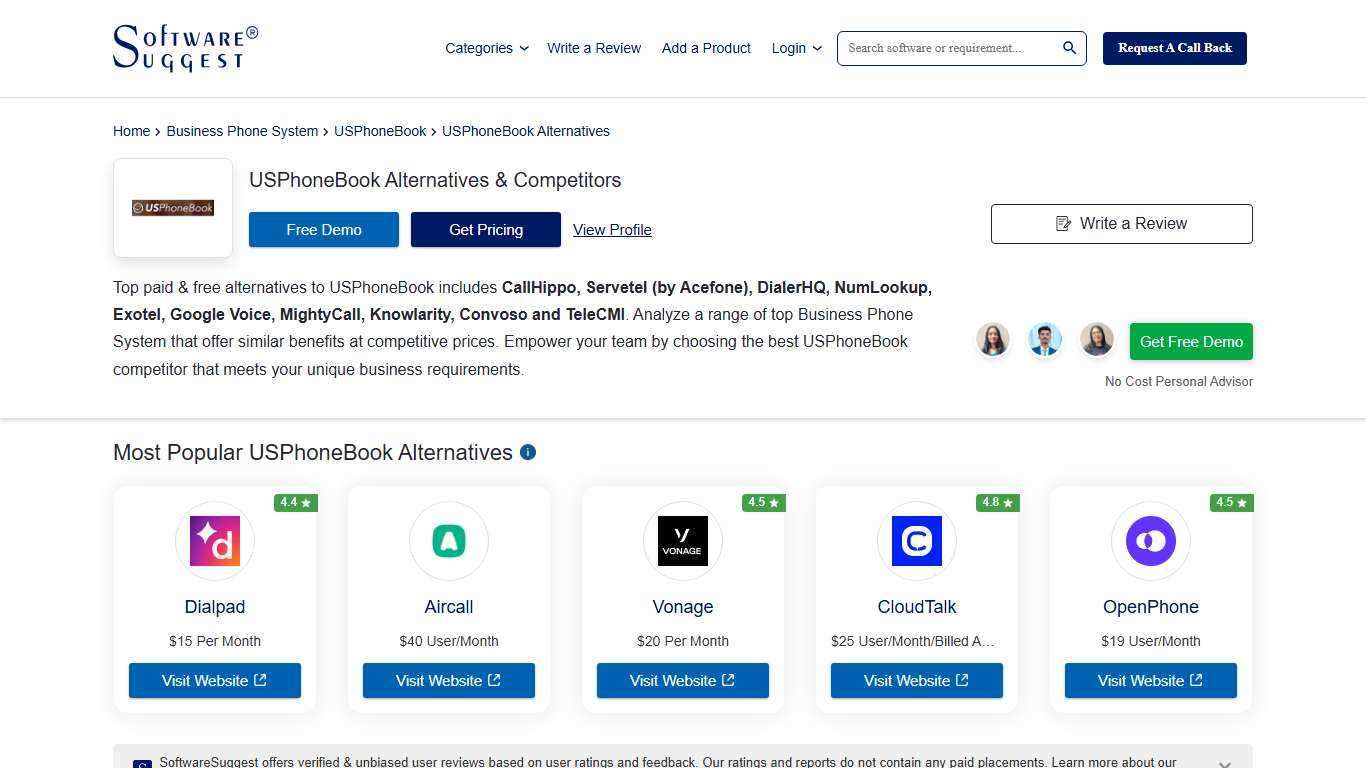Expand the disclaimer notice chevron at bottom
The width and height of the screenshot is (1366, 768).
pyautogui.click(x=1224, y=763)
